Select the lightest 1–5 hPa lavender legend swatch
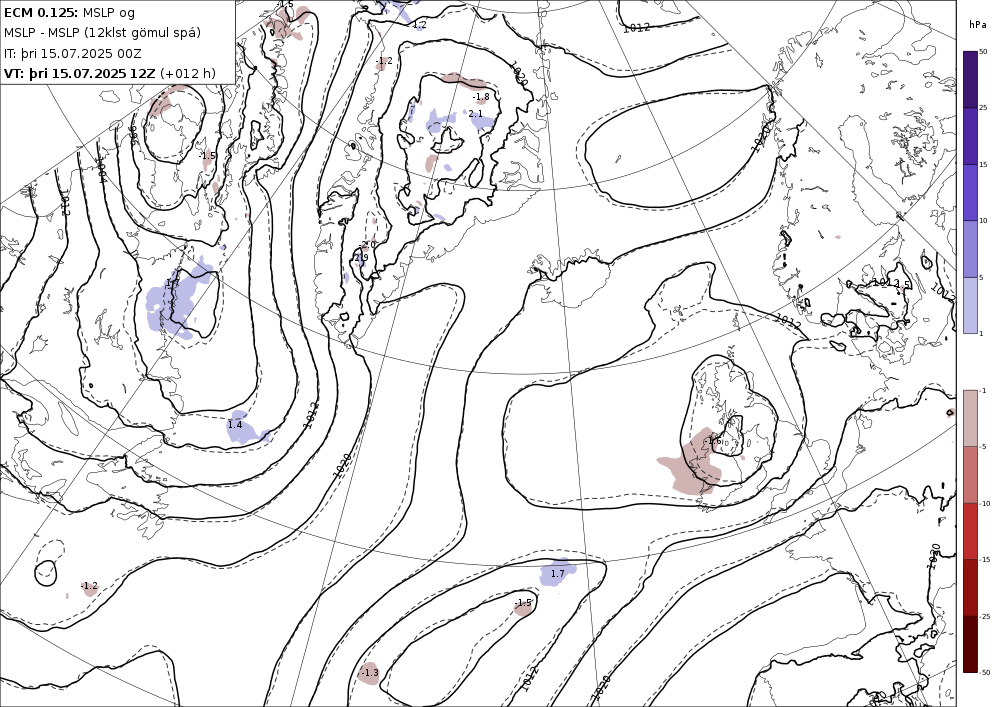 [970, 305]
